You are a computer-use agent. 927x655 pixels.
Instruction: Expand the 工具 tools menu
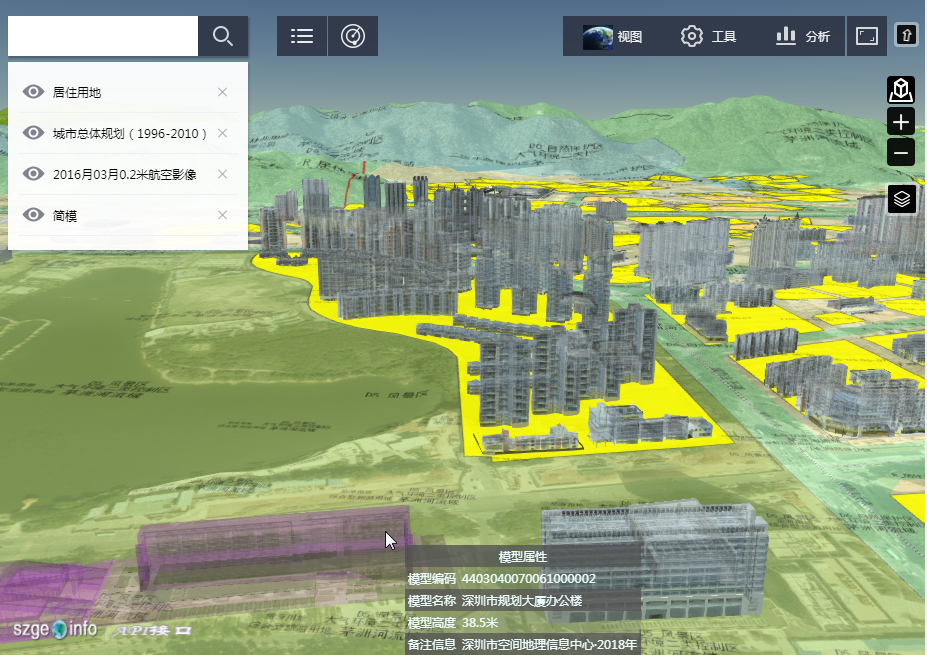(708, 37)
